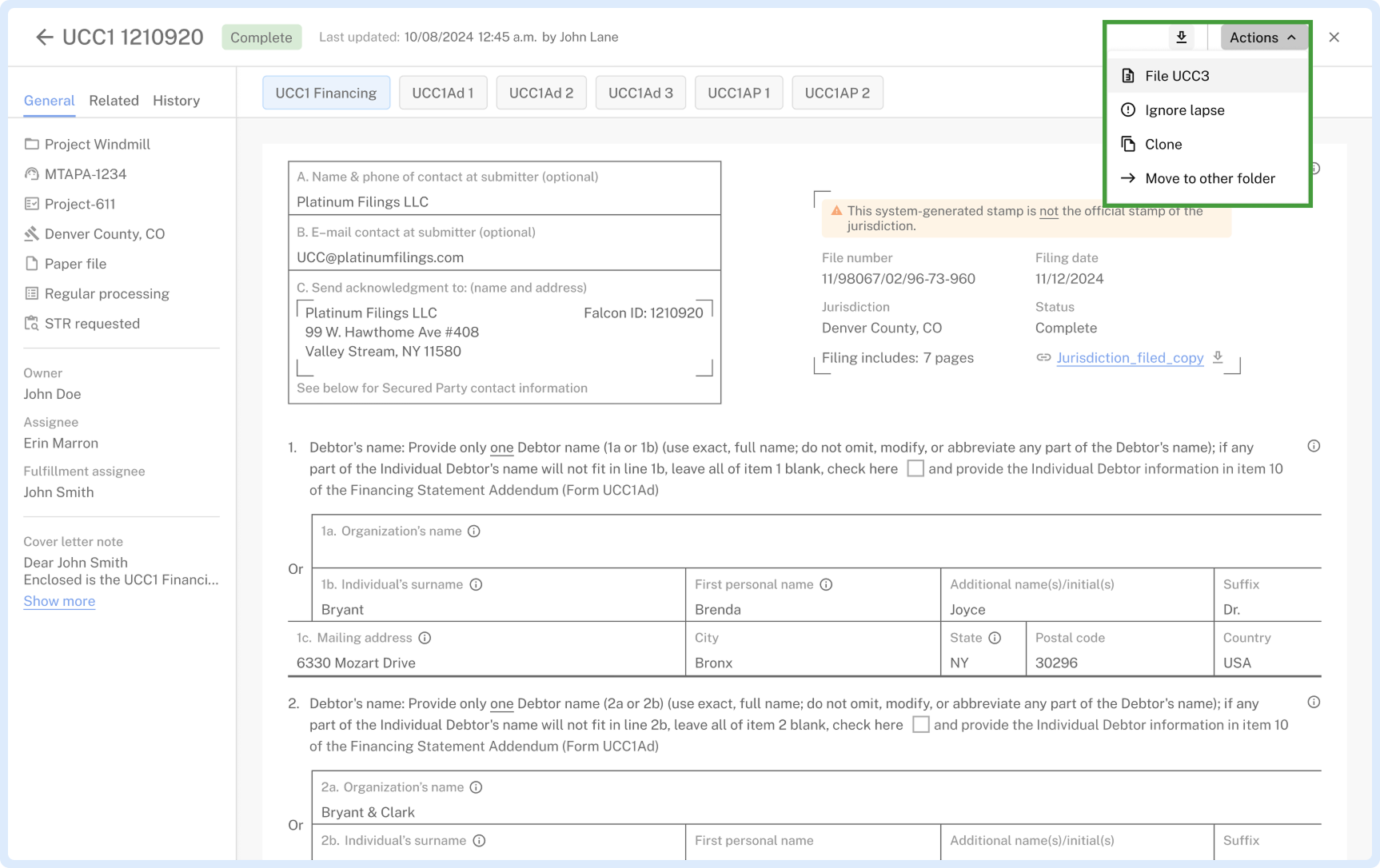
Task: Click the Denver County jurisdiction gavel icon
Action: pos(31,234)
